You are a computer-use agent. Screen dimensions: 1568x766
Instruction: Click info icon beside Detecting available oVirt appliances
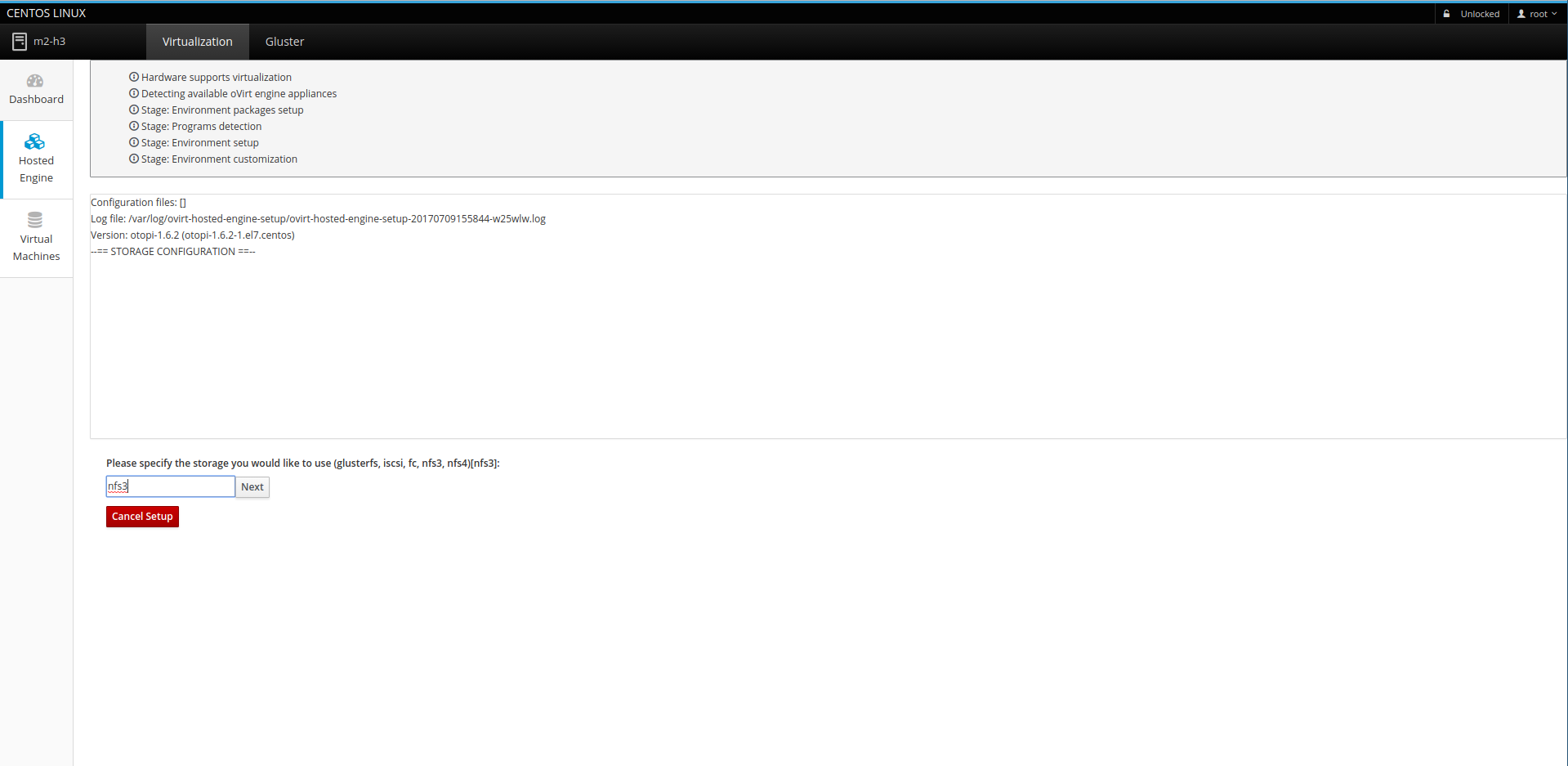click(x=134, y=93)
